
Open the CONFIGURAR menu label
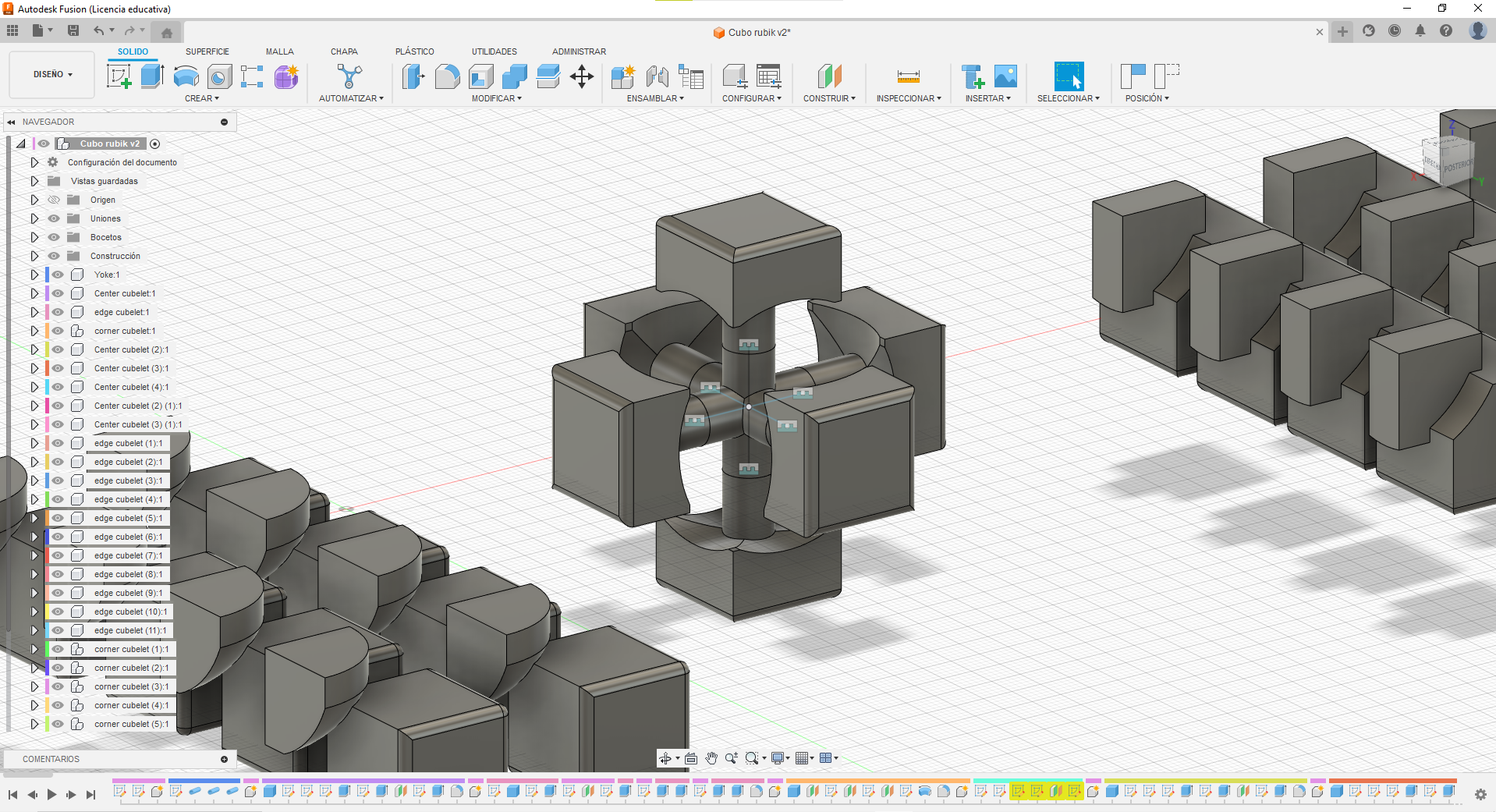point(752,98)
